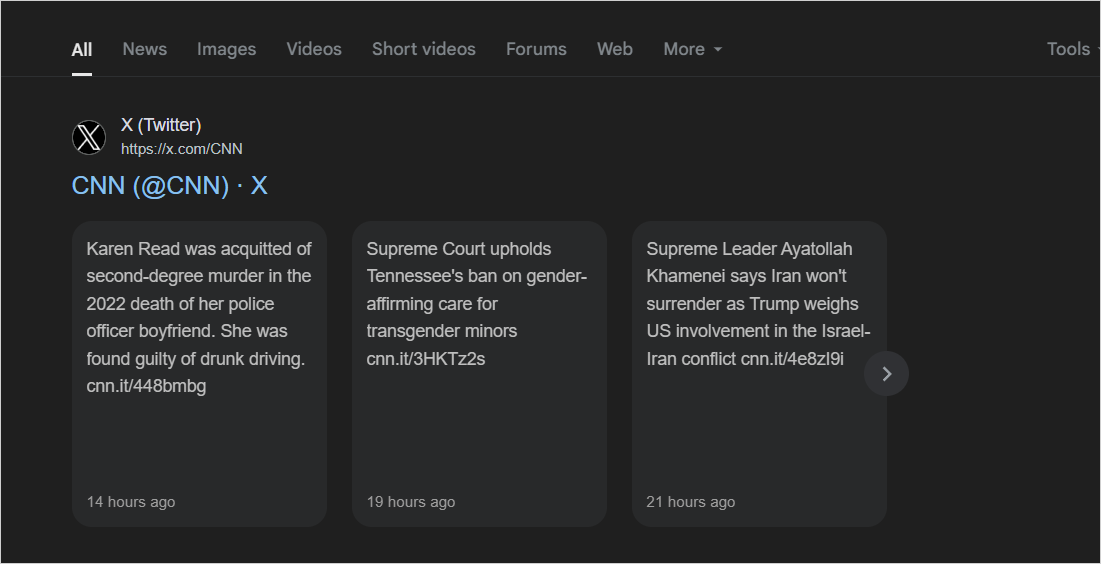Click the https://x.com/CNN URL
Image resolution: width=1101 pixels, height=564 pixels.
pyautogui.click(x=181, y=149)
